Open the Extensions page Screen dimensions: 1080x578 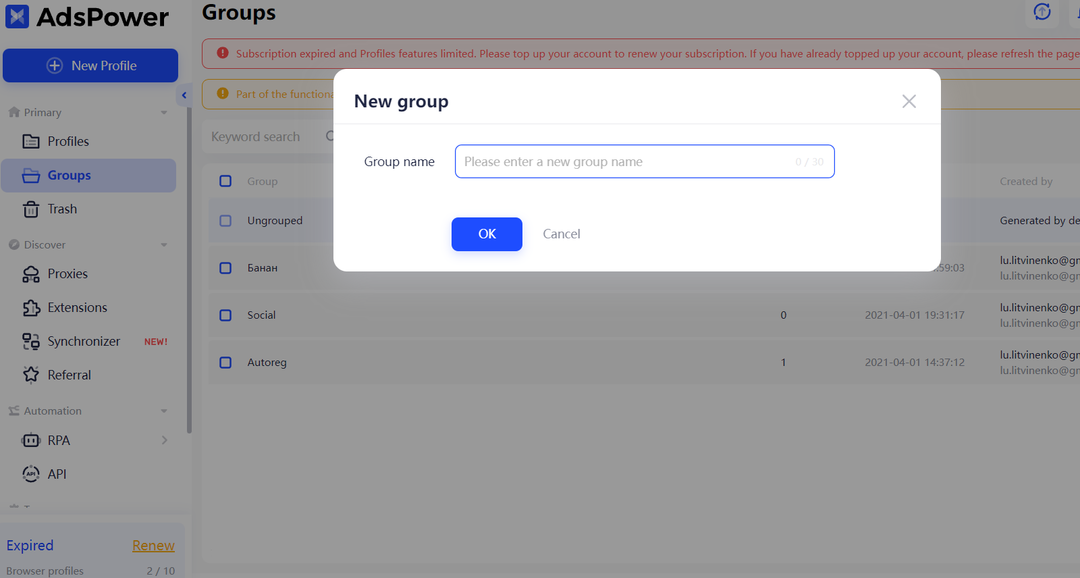[x=88, y=307]
